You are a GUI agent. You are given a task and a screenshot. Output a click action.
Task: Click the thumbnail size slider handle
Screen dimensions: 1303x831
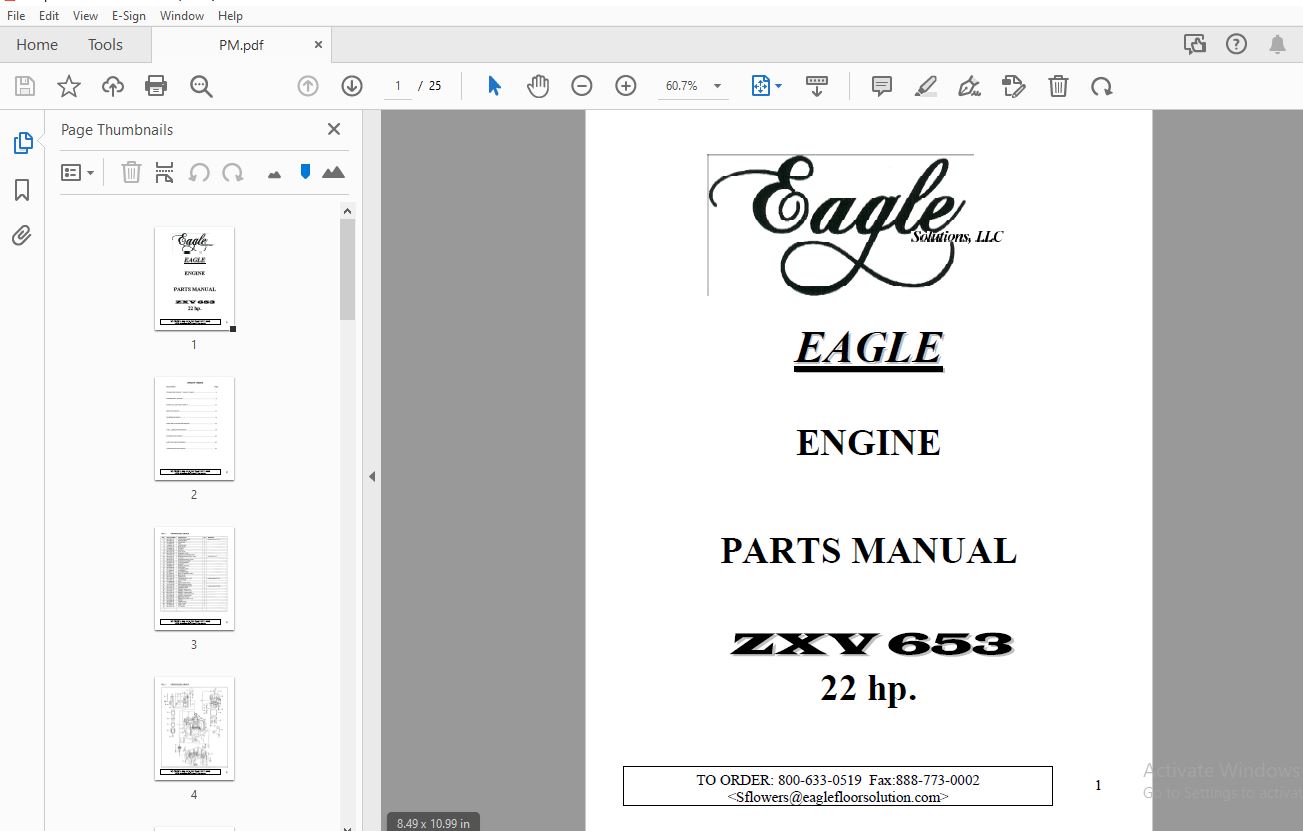click(305, 172)
